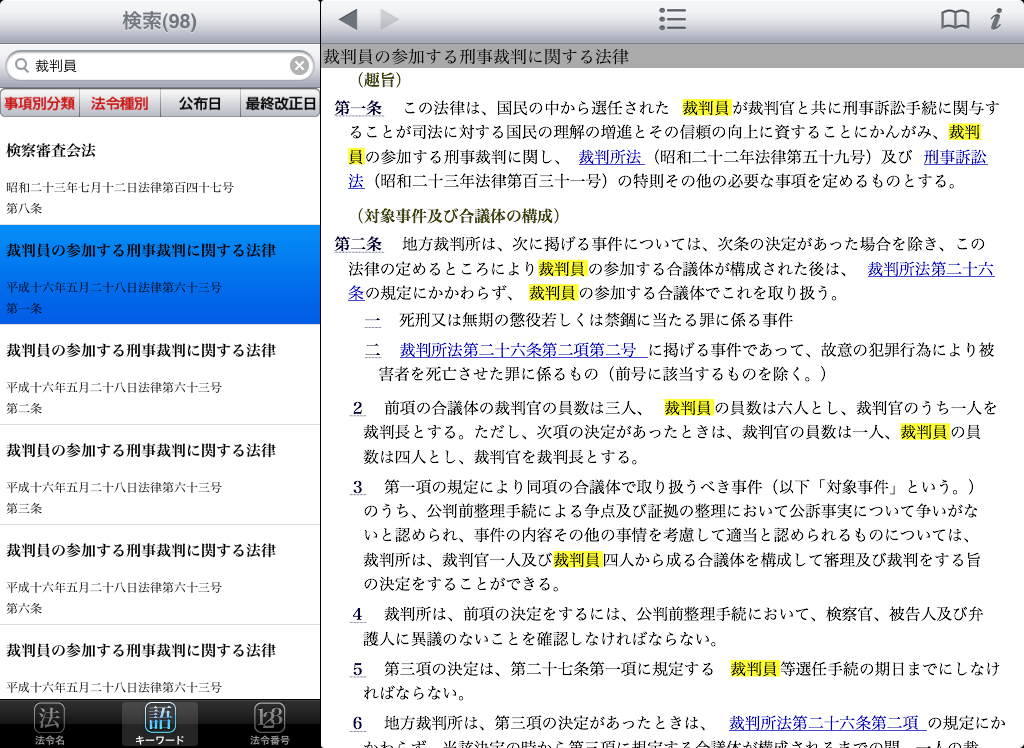
Task: Open the 裁判所法 link in 第一条
Action: click(x=608, y=157)
